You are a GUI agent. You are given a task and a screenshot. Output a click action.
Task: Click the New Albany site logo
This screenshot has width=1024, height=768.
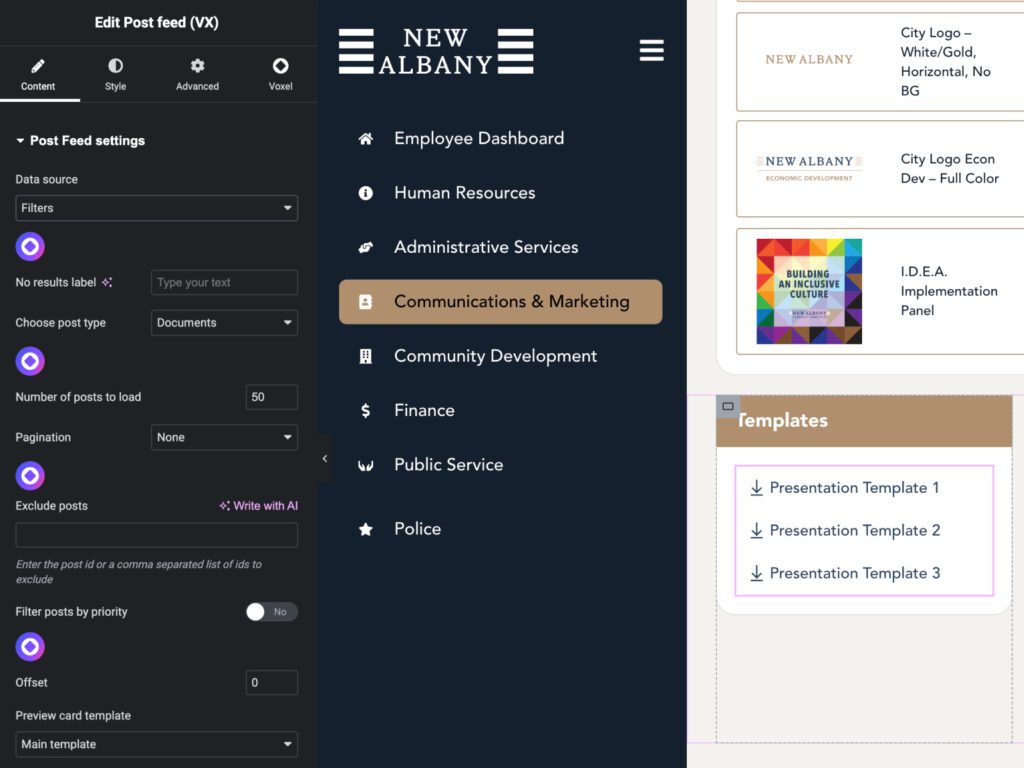tap(436, 51)
